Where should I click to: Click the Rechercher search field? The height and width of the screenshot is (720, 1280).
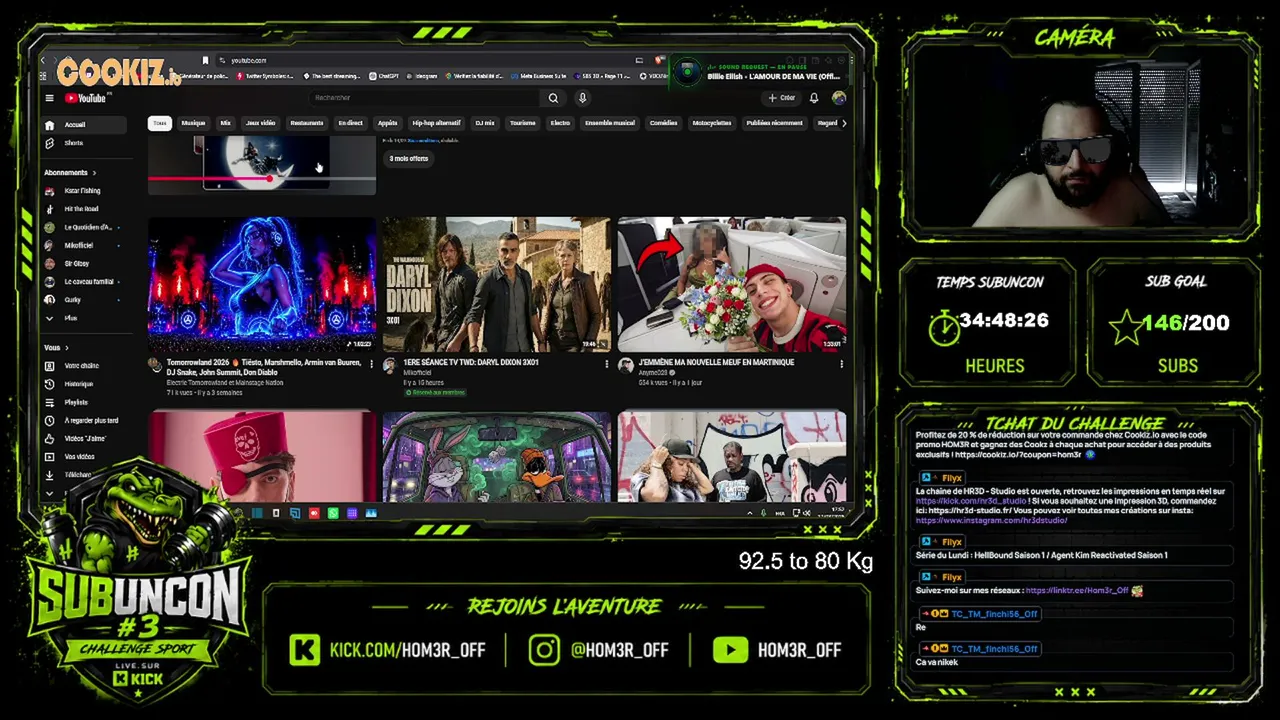pyautogui.click(x=426, y=98)
